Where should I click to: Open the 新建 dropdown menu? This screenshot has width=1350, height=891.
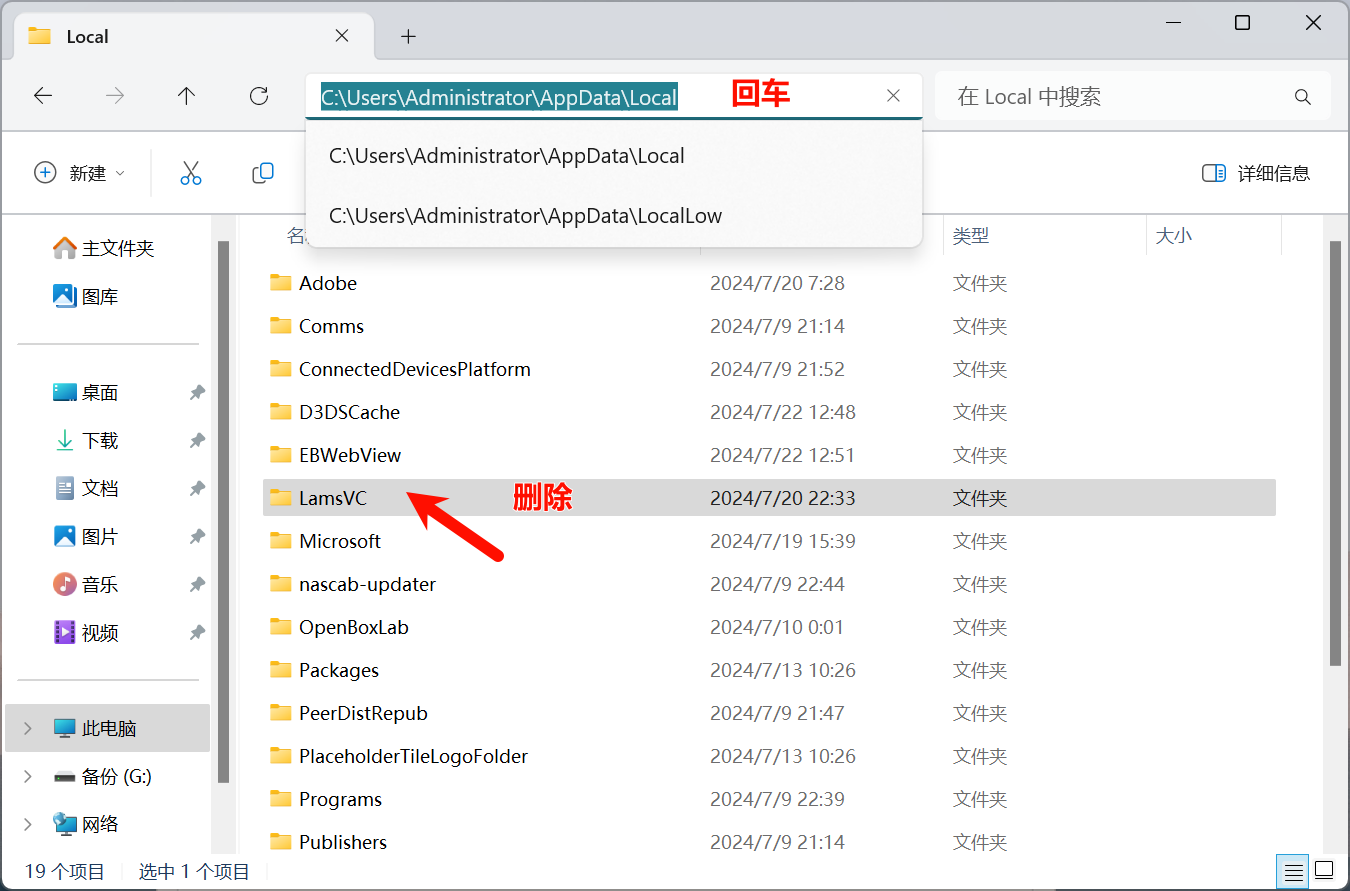(80, 173)
